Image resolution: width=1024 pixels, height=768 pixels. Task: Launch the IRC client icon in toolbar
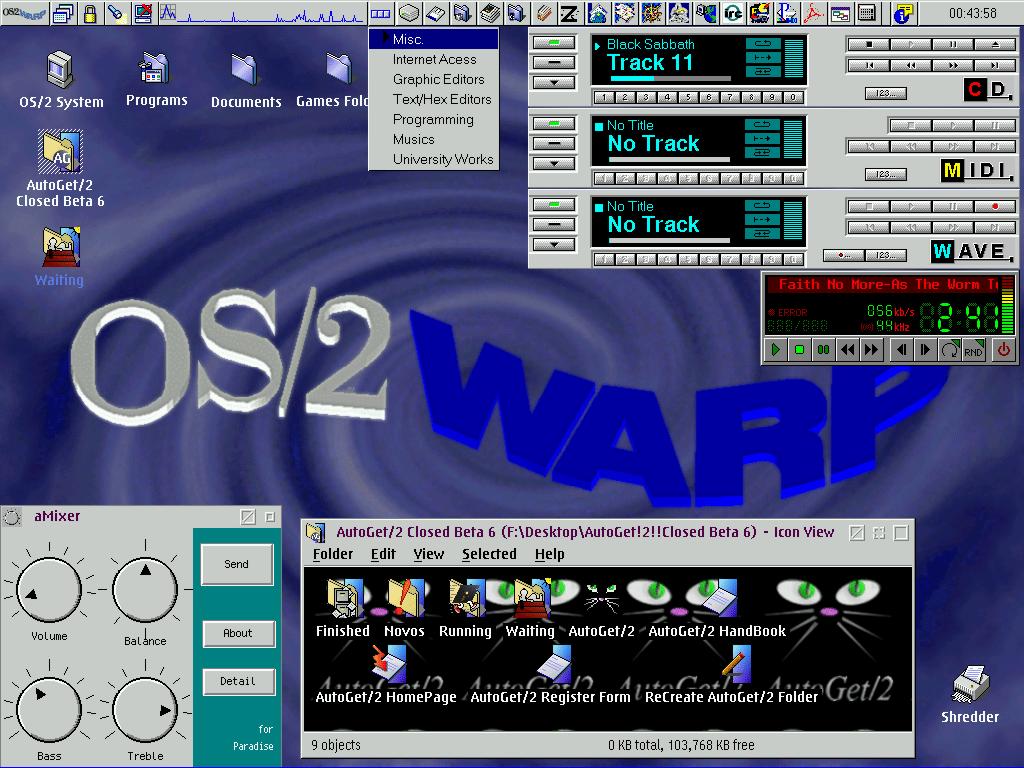tap(733, 13)
